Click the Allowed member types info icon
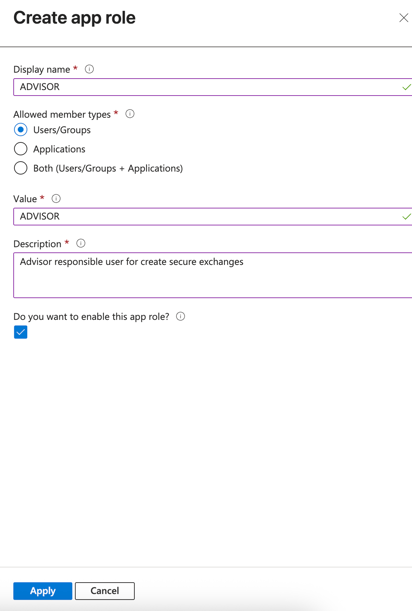 (130, 114)
